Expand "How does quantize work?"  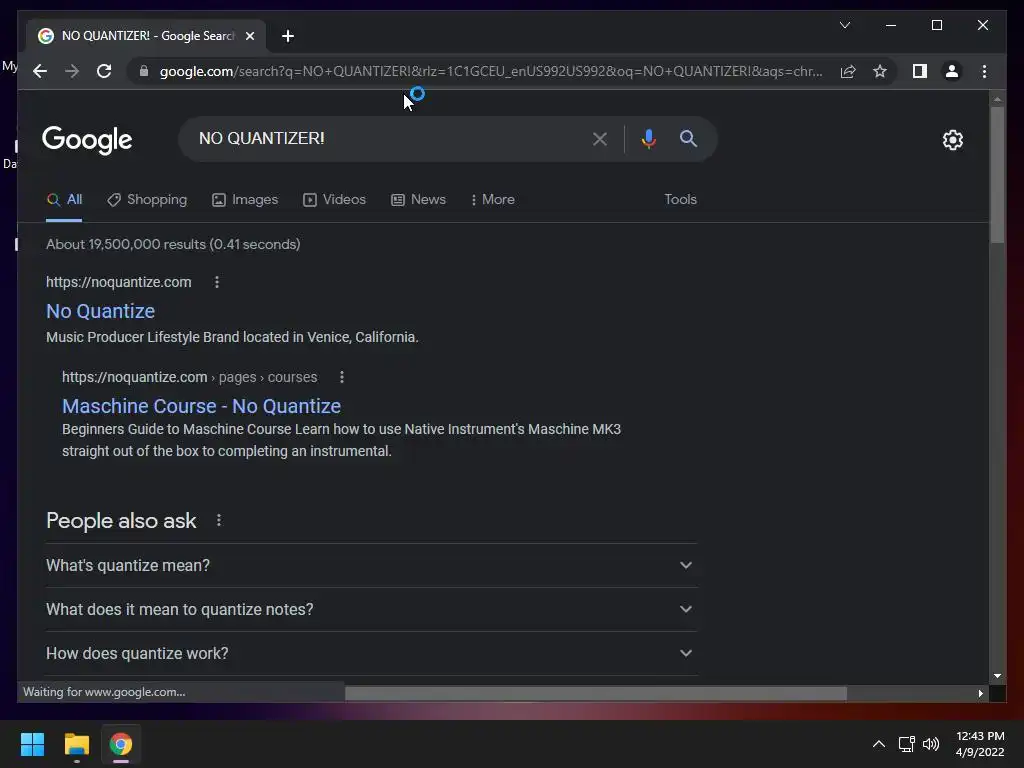pyautogui.click(x=371, y=653)
